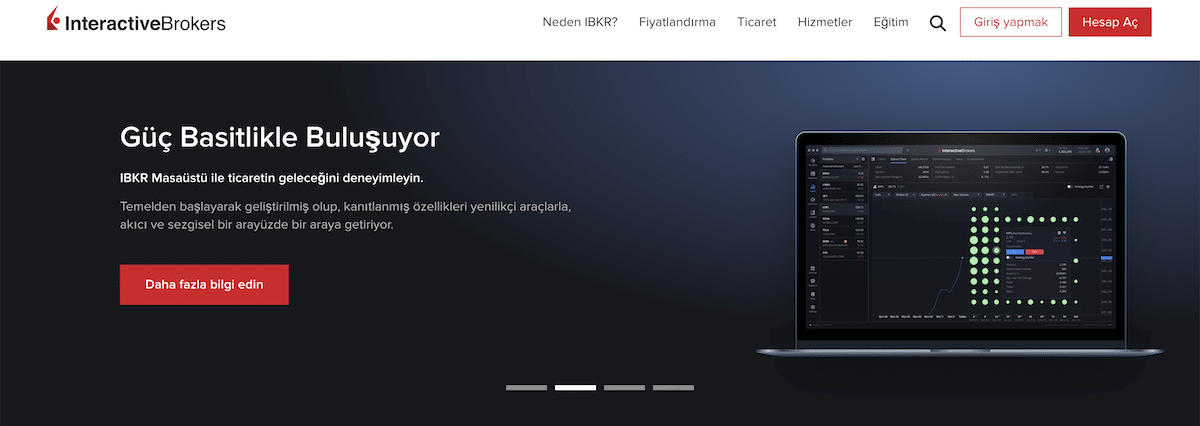This screenshot has height=426, width=1200.
Task: Click the Güç Basitlikle Buluşuyor heading
Action: point(280,137)
